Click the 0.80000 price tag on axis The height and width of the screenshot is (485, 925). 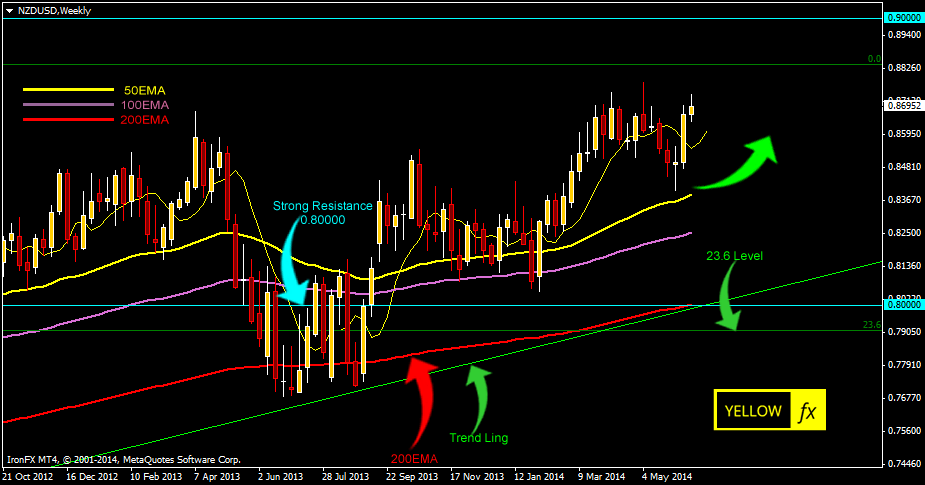(903, 306)
